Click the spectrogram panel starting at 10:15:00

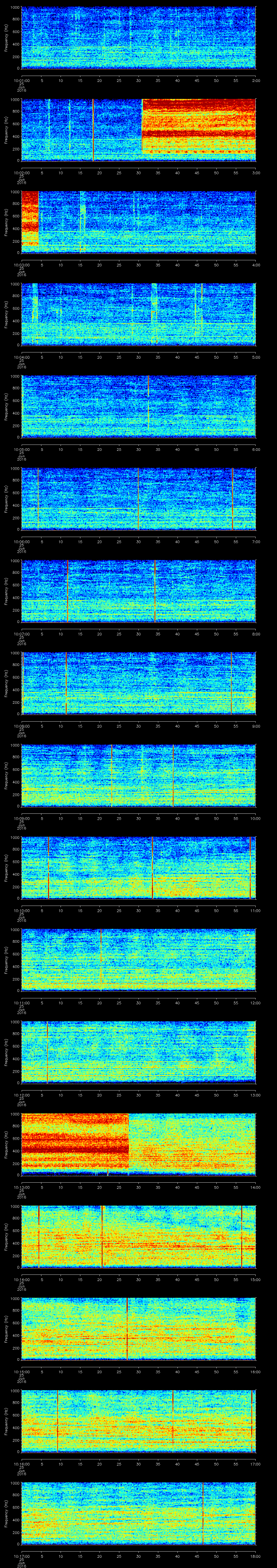click(139, 1329)
